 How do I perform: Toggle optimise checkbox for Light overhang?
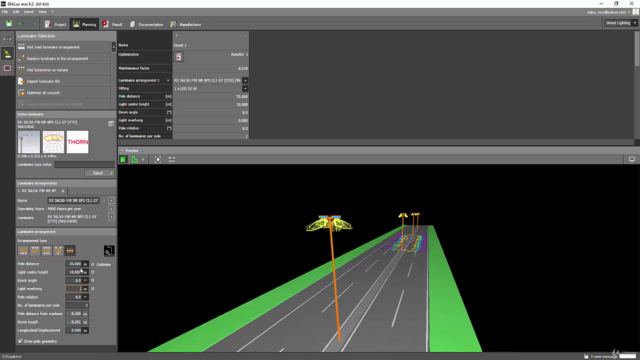coord(93,289)
